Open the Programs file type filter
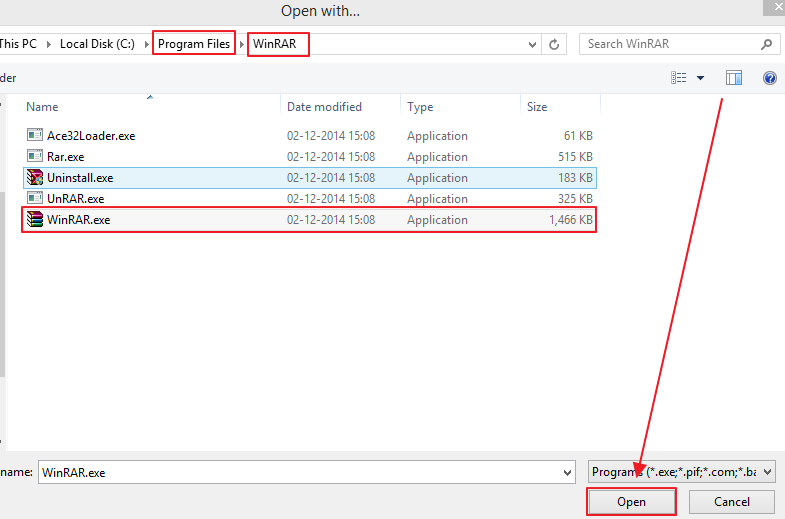The height and width of the screenshot is (519, 785). coord(682,472)
